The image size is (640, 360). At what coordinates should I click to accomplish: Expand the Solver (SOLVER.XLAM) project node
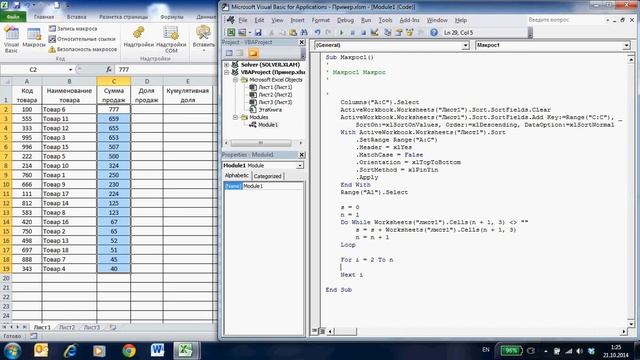(227, 64)
